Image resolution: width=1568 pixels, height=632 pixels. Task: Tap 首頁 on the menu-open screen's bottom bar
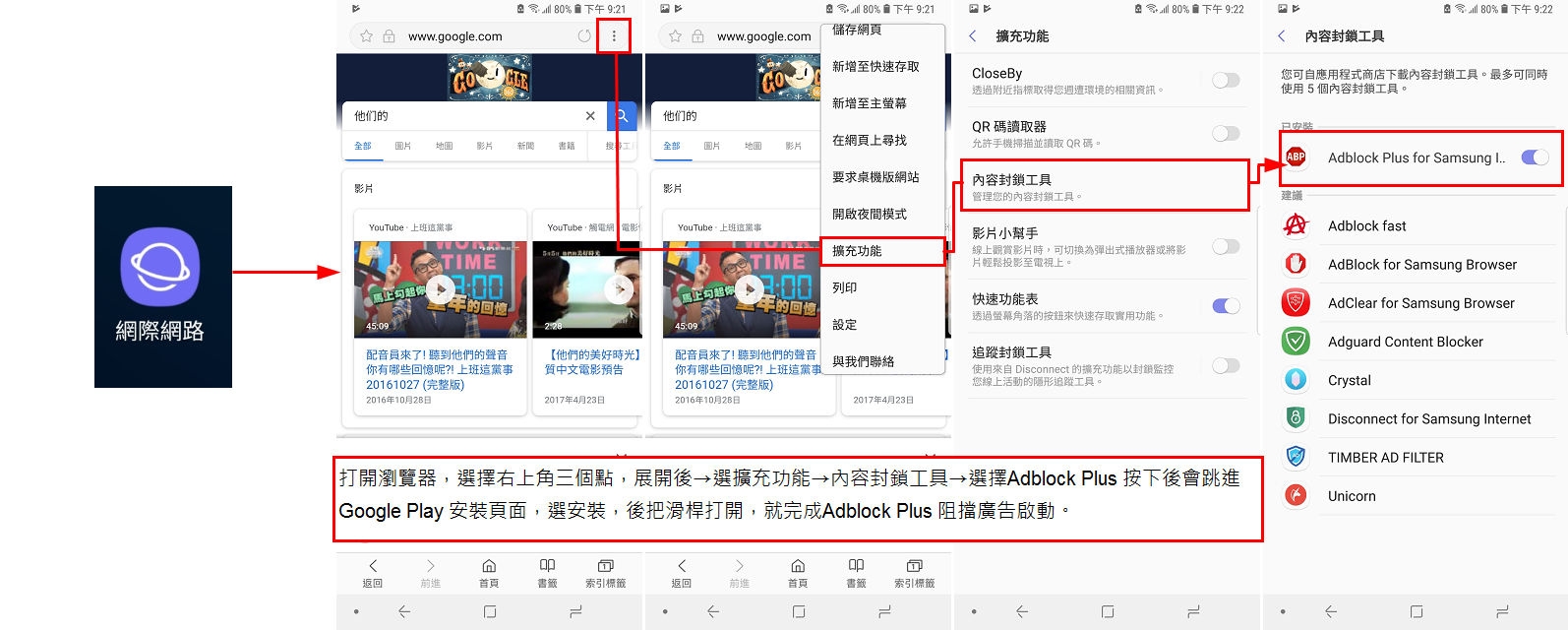(x=798, y=573)
